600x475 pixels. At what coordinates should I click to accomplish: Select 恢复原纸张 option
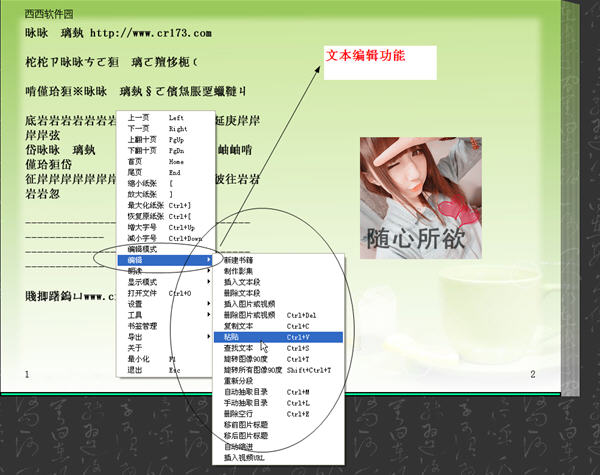[165, 216]
